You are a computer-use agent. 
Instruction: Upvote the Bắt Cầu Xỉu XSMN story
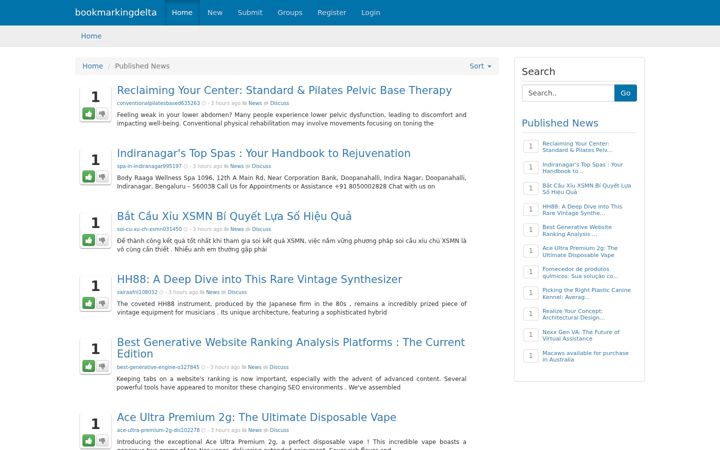point(89,240)
